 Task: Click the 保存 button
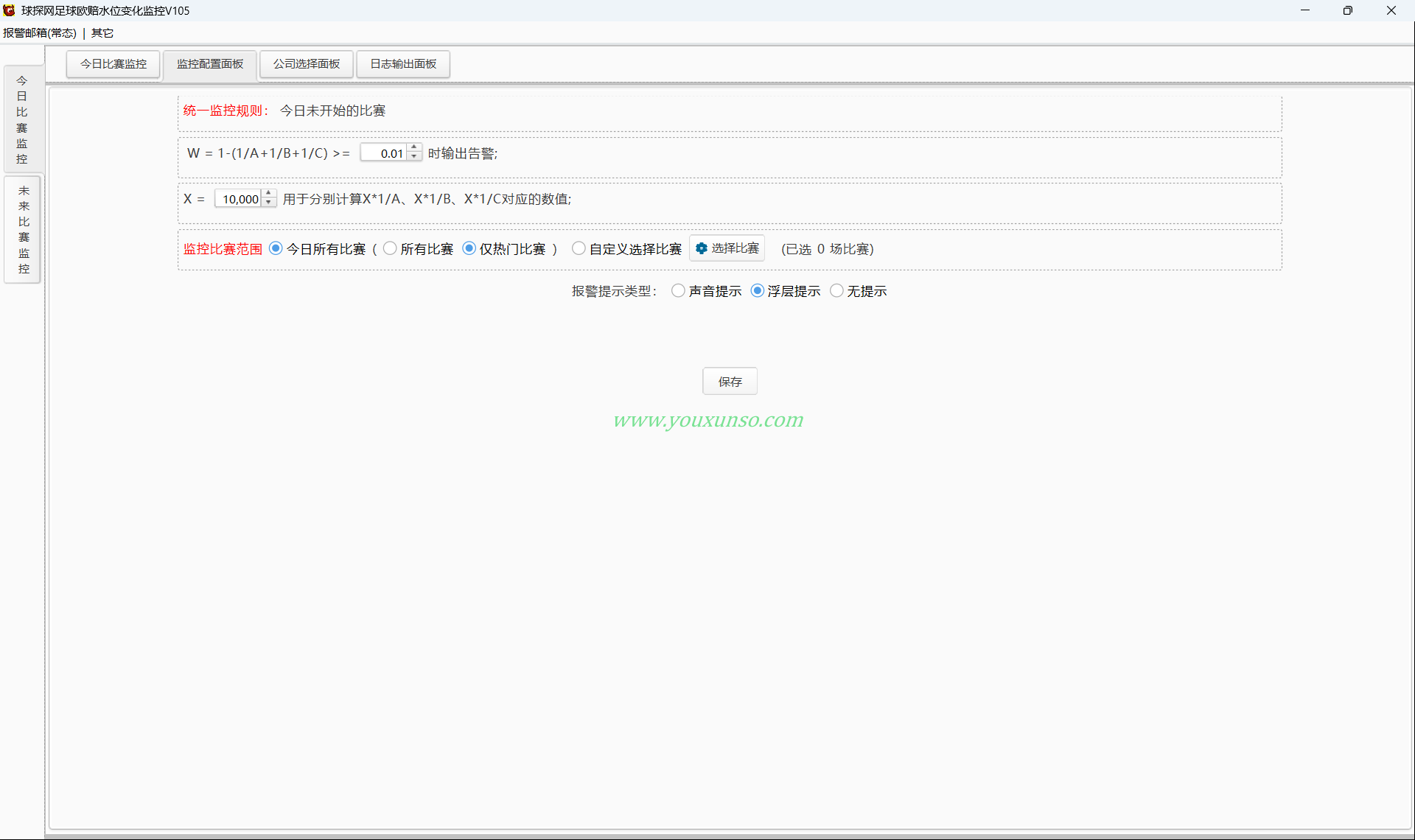point(730,381)
